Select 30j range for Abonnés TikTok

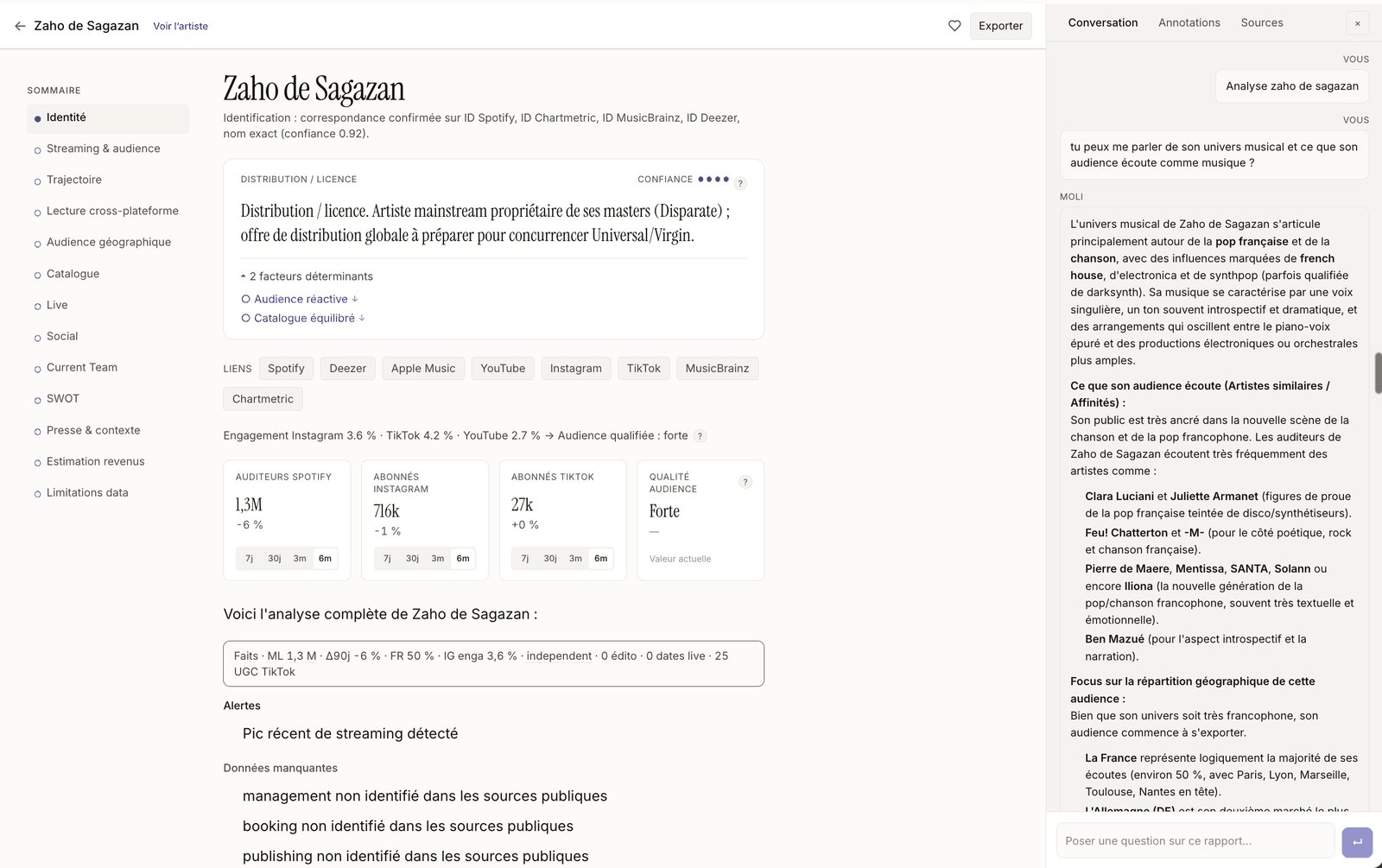point(550,559)
